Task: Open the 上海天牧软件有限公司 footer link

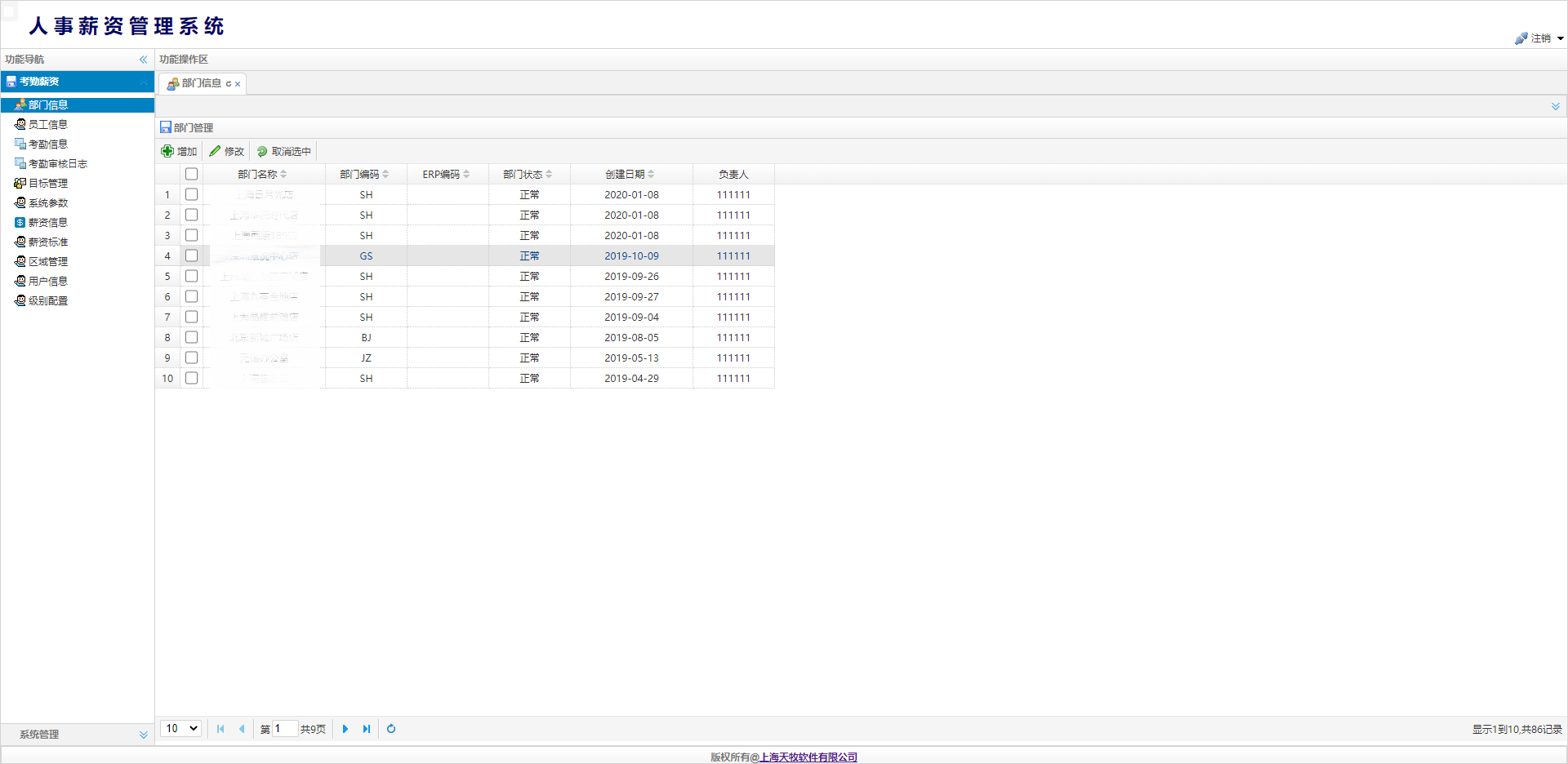Action: coord(808,757)
